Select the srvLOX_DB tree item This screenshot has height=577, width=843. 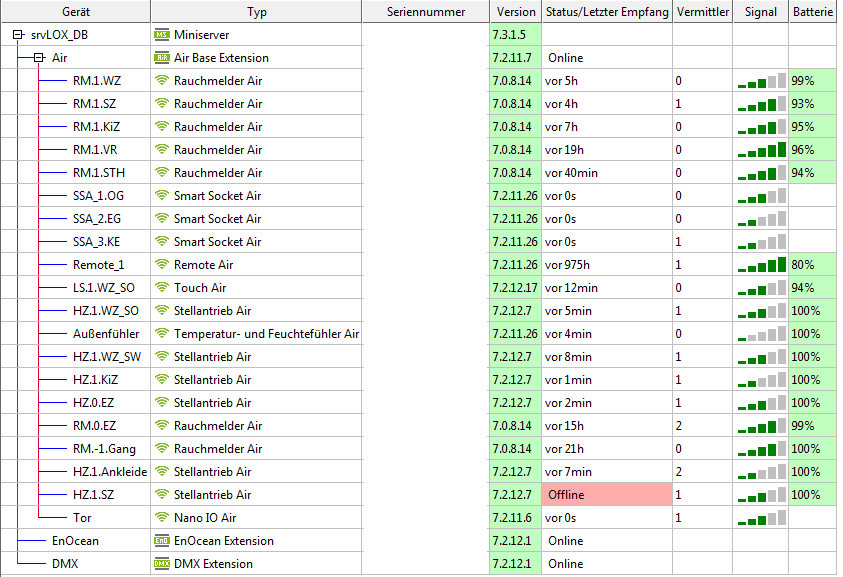click(59, 35)
